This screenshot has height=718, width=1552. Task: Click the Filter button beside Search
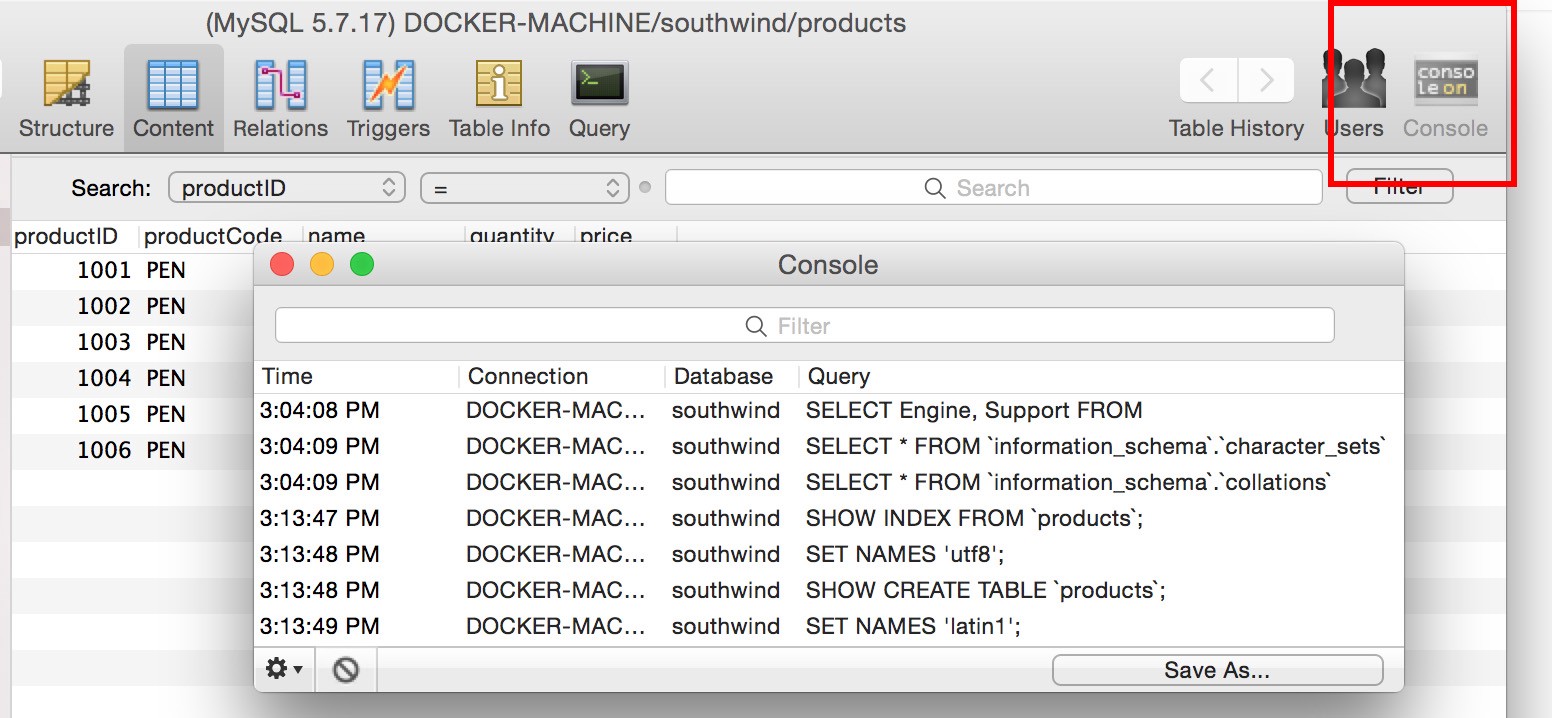1399,187
